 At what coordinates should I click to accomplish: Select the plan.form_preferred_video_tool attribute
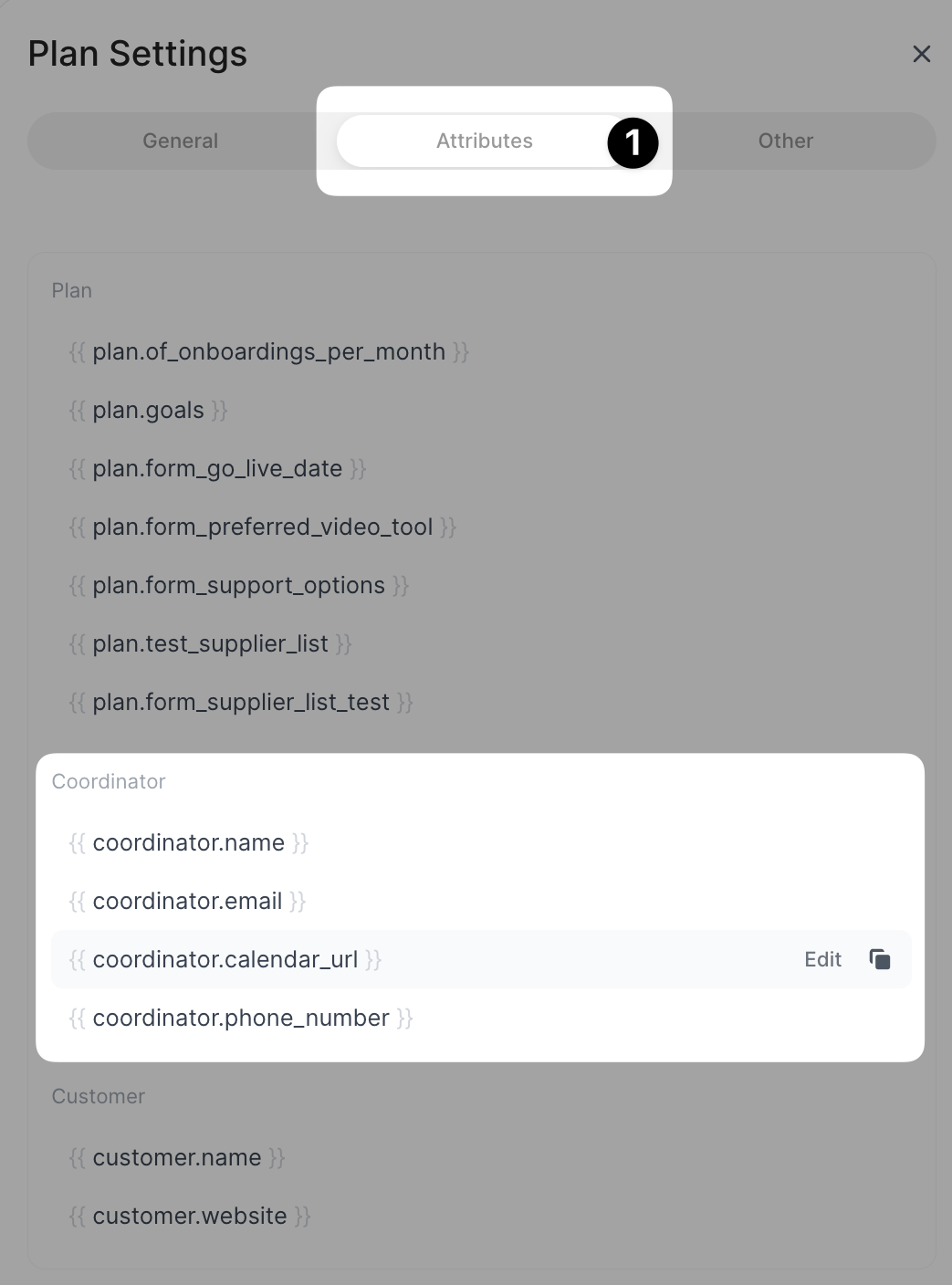click(263, 527)
